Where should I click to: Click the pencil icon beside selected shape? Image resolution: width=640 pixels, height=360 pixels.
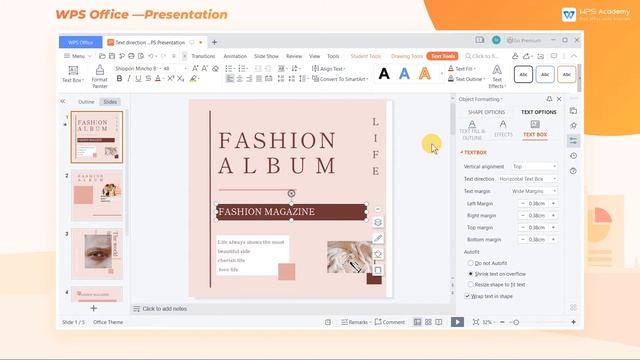[x=378, y=238]
